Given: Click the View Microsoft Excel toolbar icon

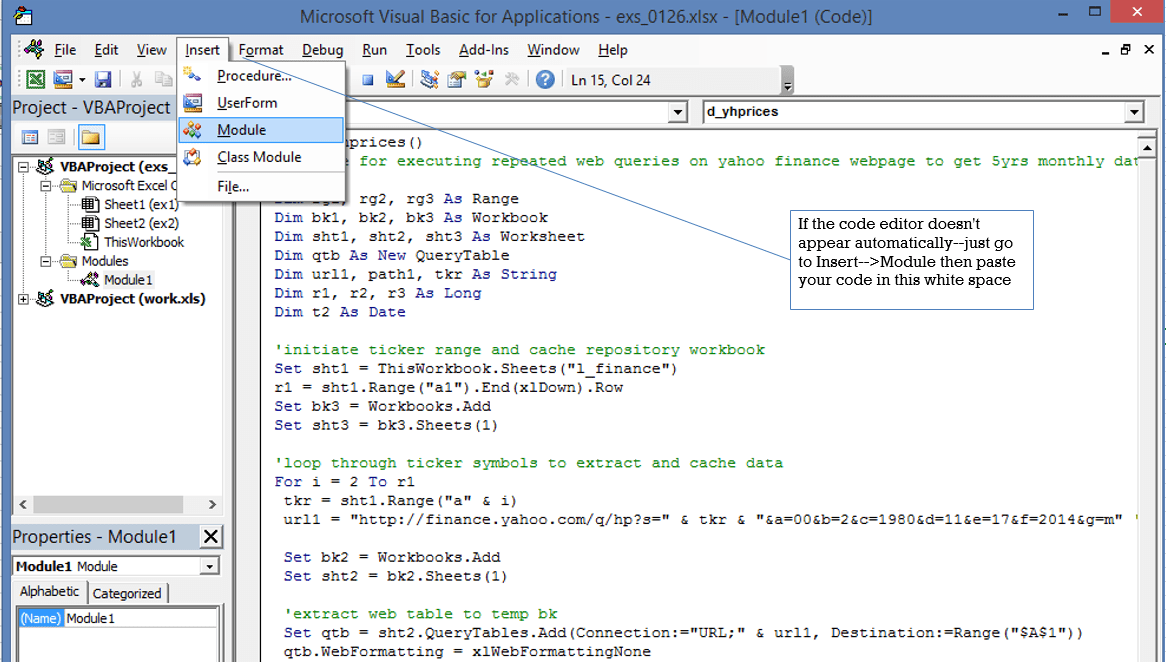Looking at the screenshot, I should pyautogui.click(x=35, y=80).
